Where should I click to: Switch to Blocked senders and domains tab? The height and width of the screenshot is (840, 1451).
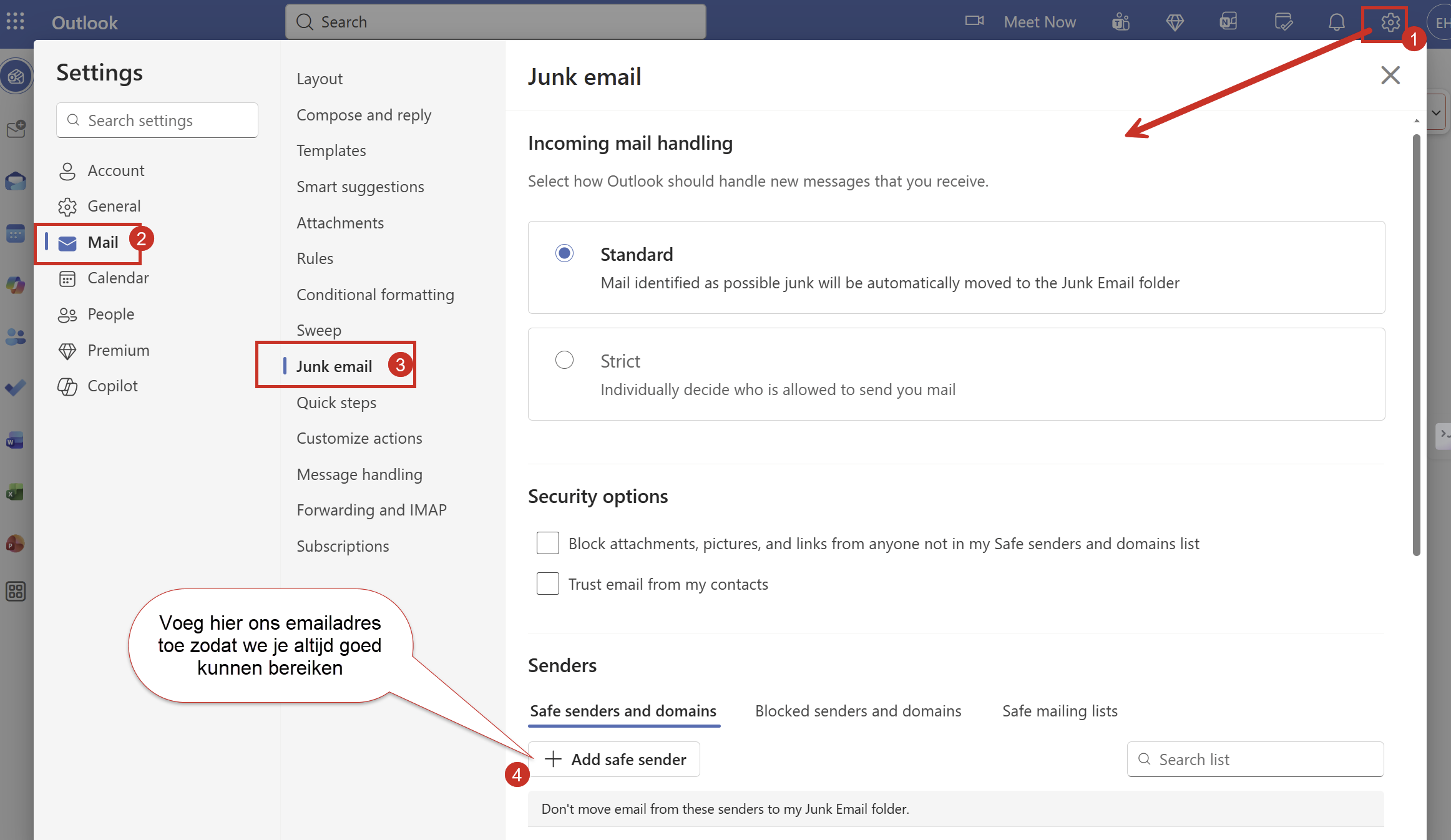coord(858,711)
